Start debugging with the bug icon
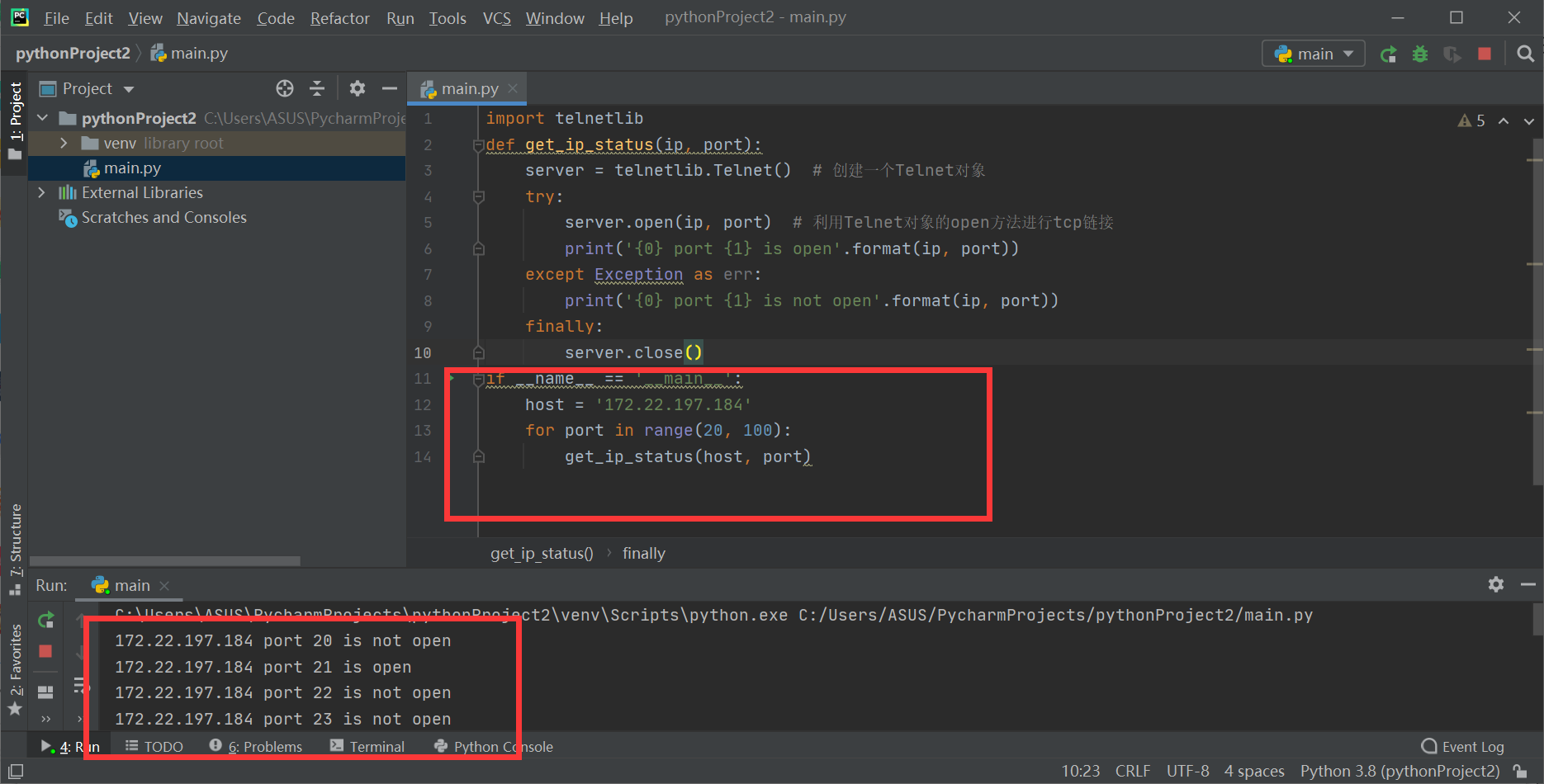 tap(1420, 54)
